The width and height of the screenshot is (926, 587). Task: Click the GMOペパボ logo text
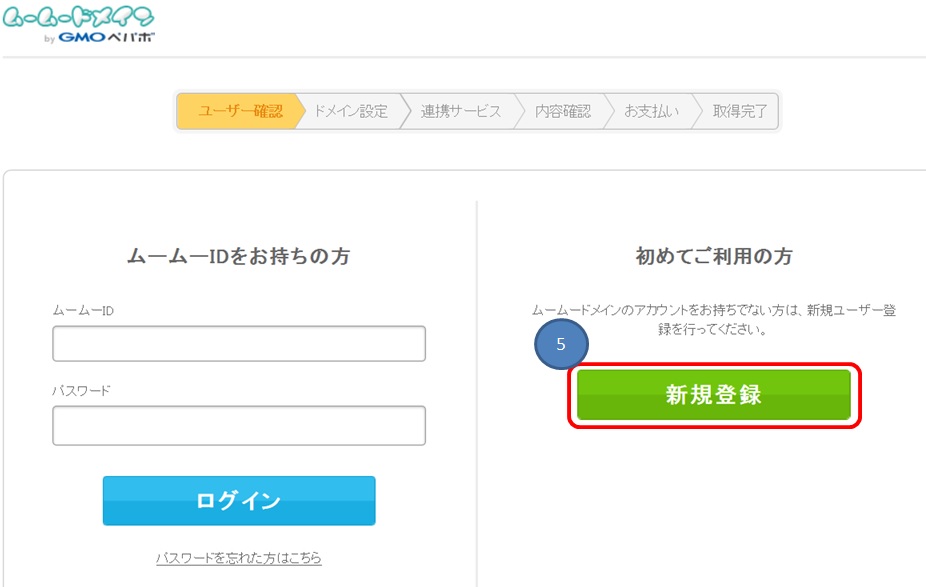coord(107,38)
